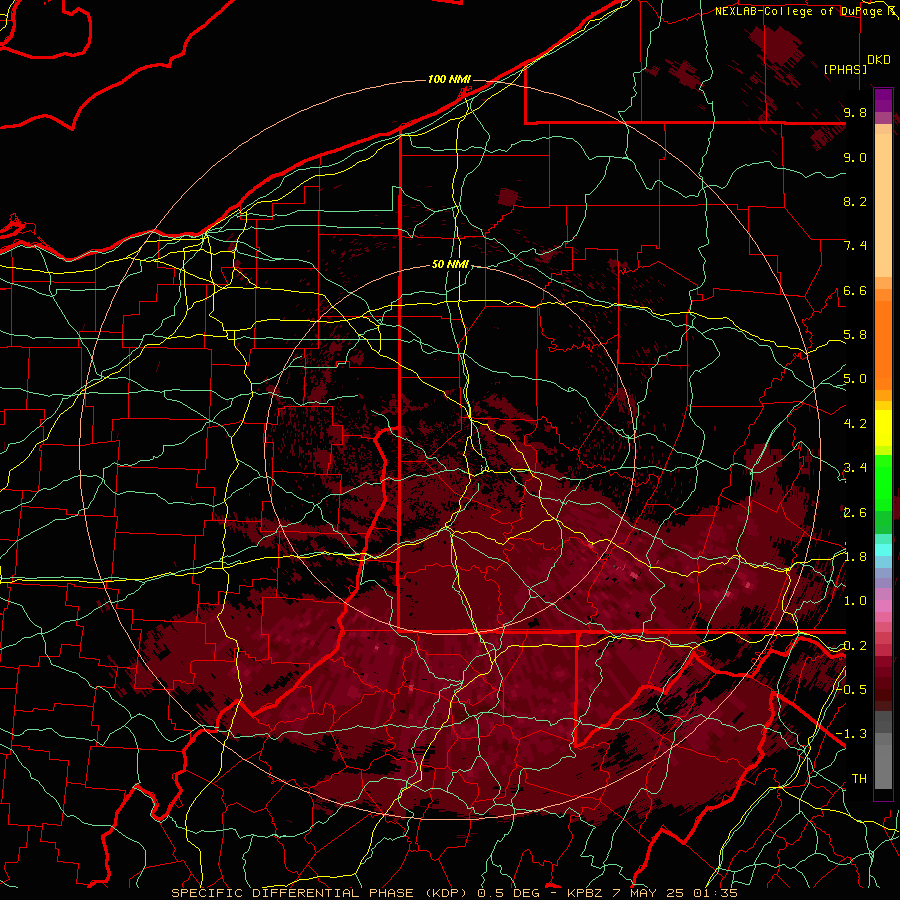Click the bright green segment of the color bar
This screenshot has width=900, height=900.
pyautogui.click(x=883, y=482)
